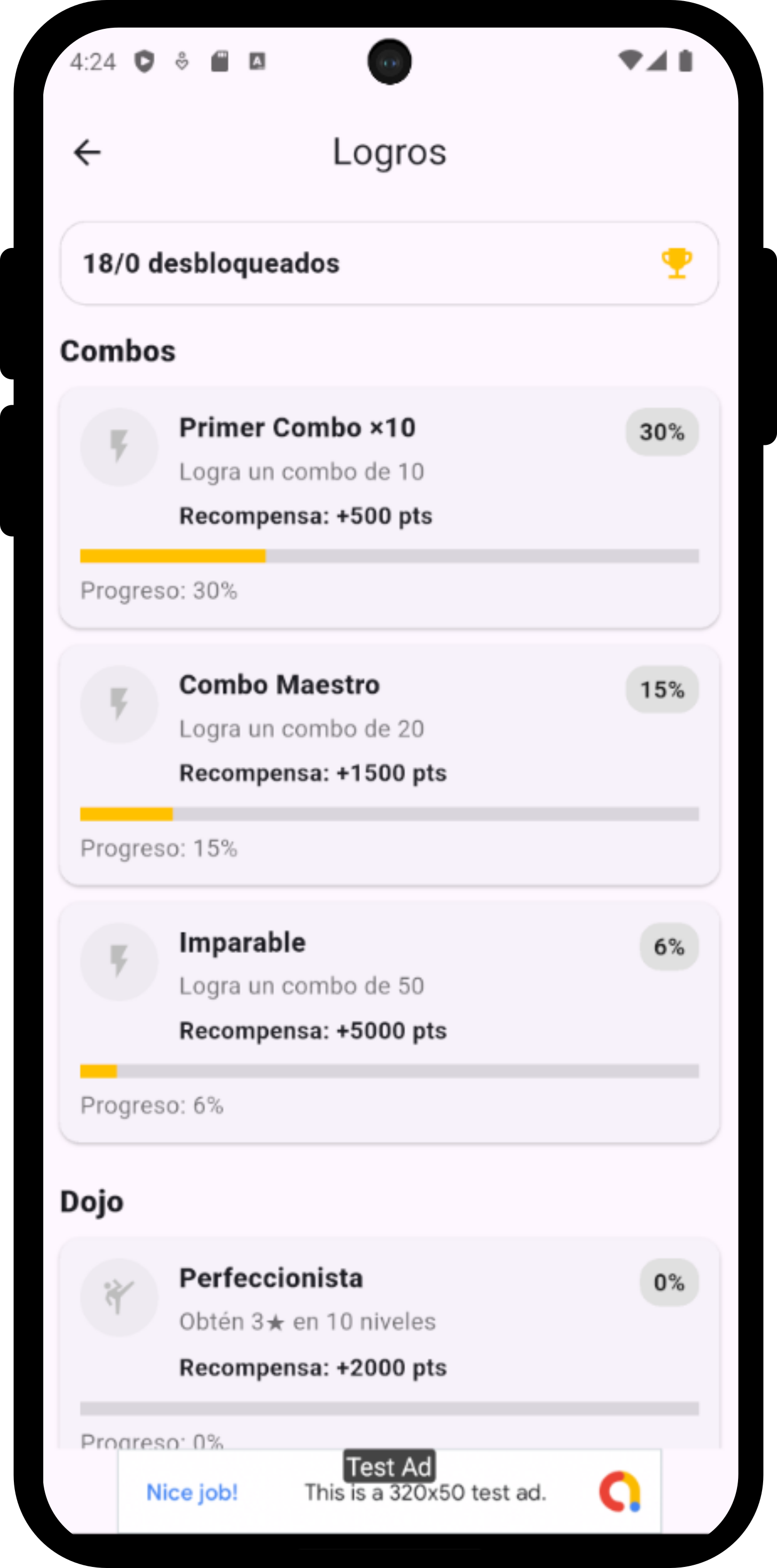Tap the Combo Maestro lightning icon
Screen dimensions: 777x1568
pos(119,704)
